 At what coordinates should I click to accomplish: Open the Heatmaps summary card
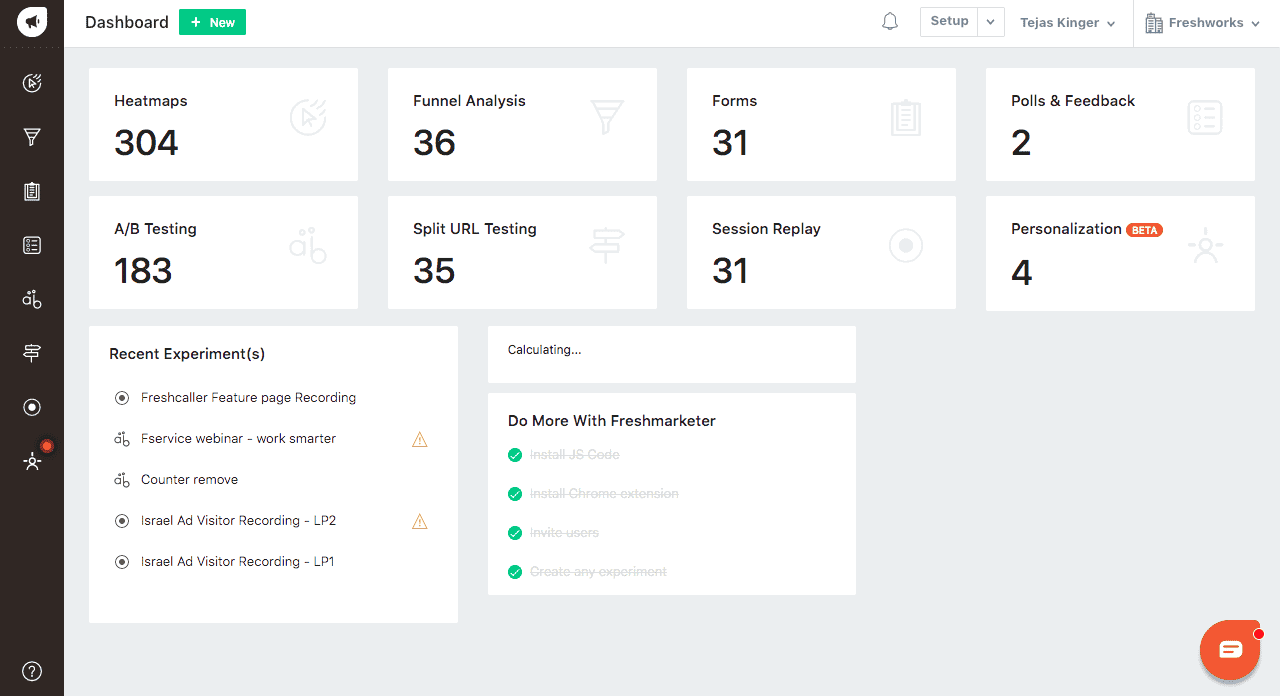(x=223, y=125)
